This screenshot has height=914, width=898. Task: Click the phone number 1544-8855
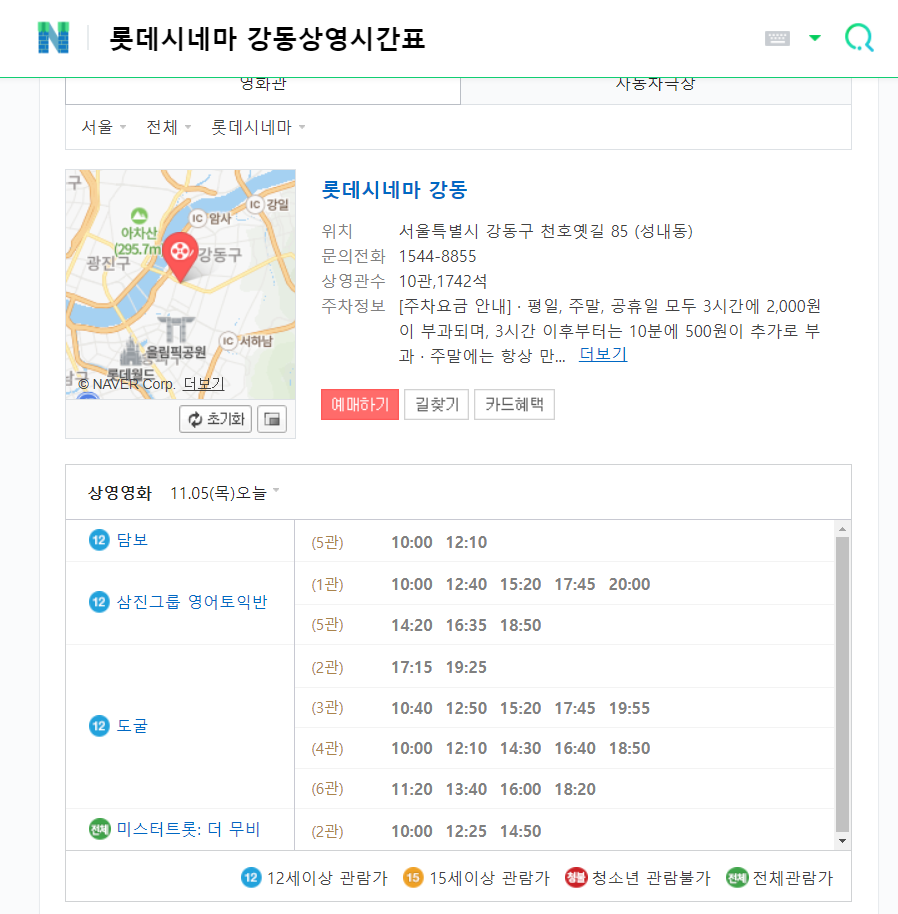(437, 256)
